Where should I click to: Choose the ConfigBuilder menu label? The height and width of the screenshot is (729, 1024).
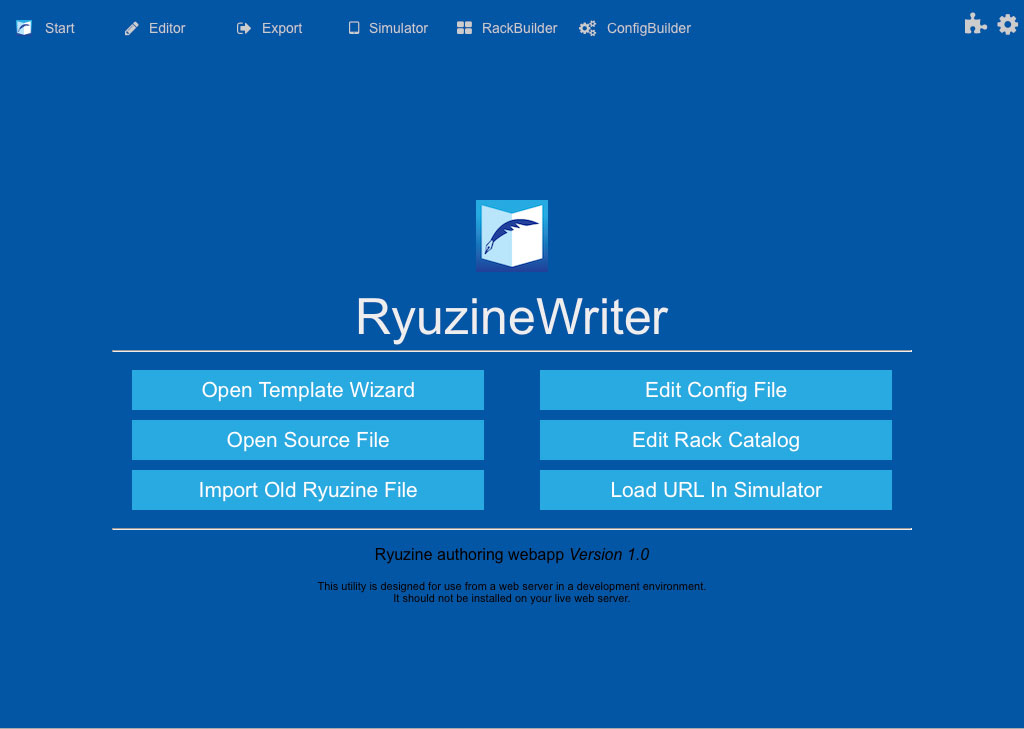tap(648, 28)
